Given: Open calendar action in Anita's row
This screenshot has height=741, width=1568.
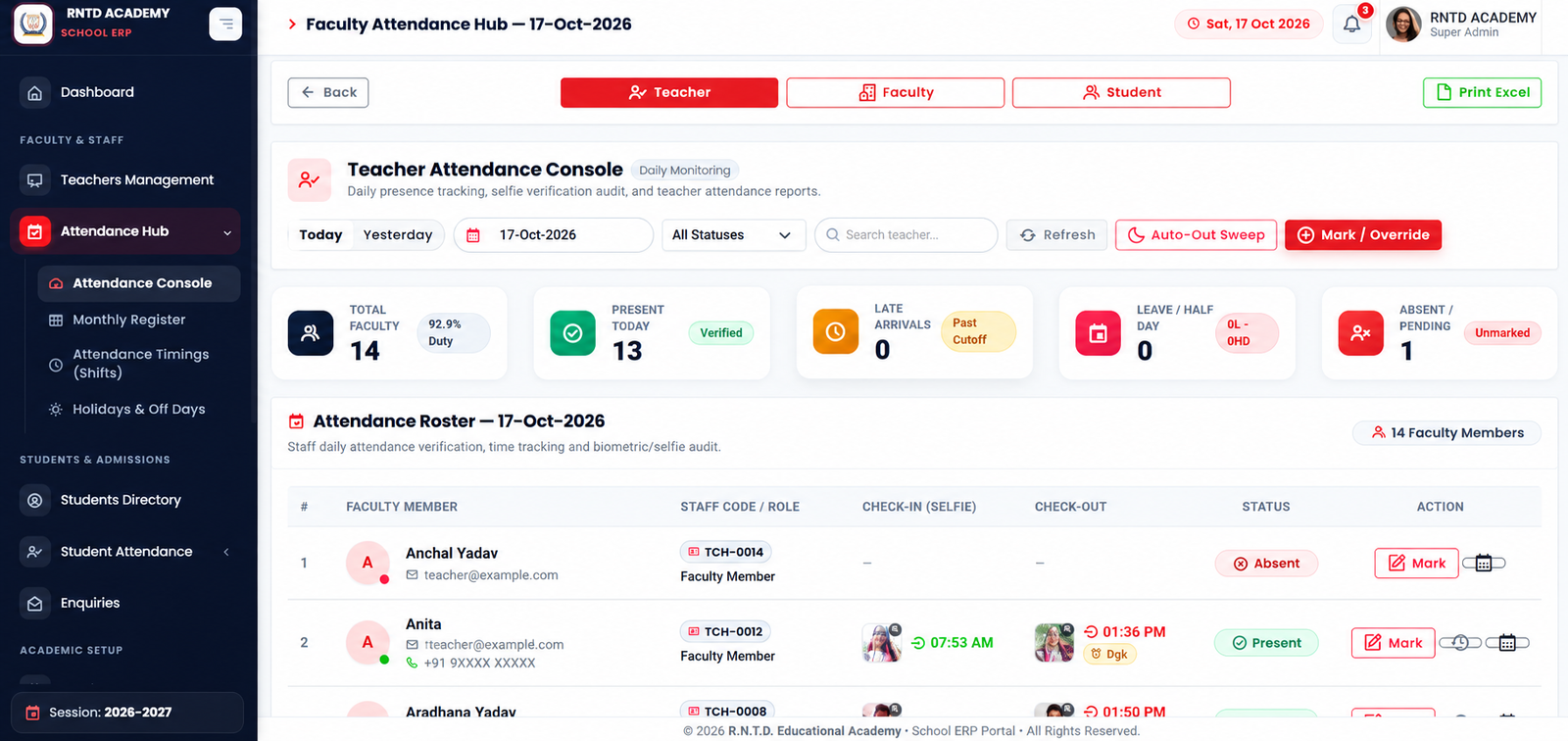Looking at the screenshot, I should click(x=1507, y=643).
